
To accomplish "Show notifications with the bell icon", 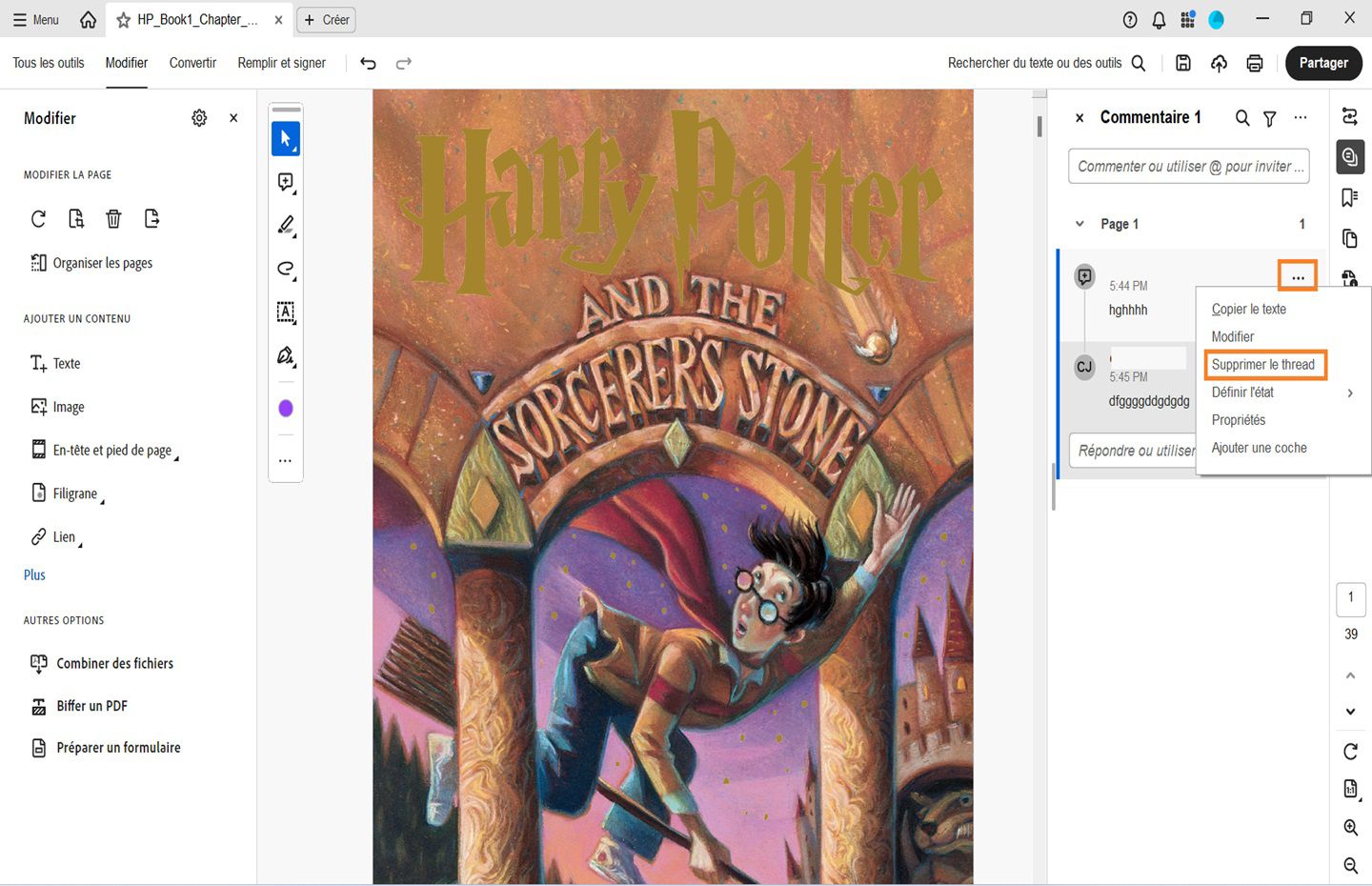I will (x=1159, y=19).
